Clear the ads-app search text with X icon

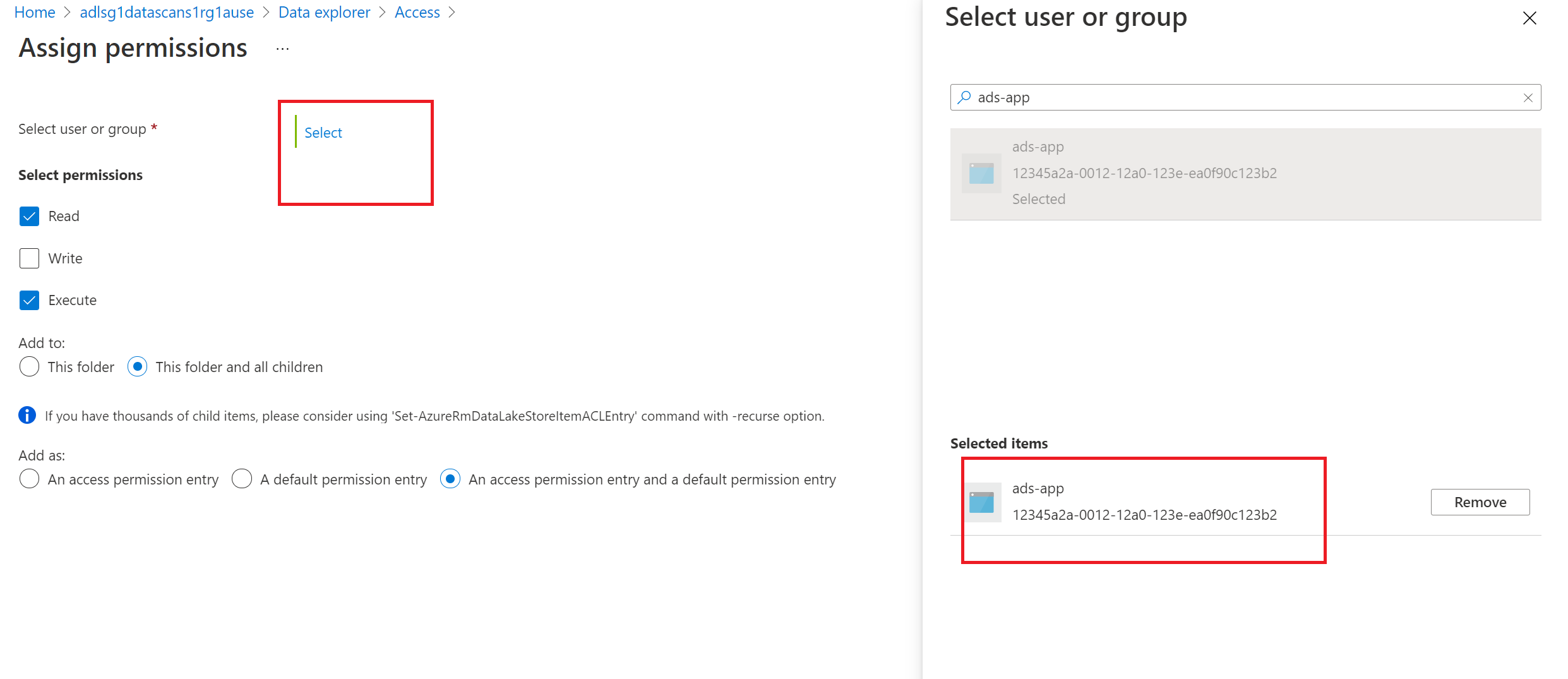click(x=1528, y=97)
